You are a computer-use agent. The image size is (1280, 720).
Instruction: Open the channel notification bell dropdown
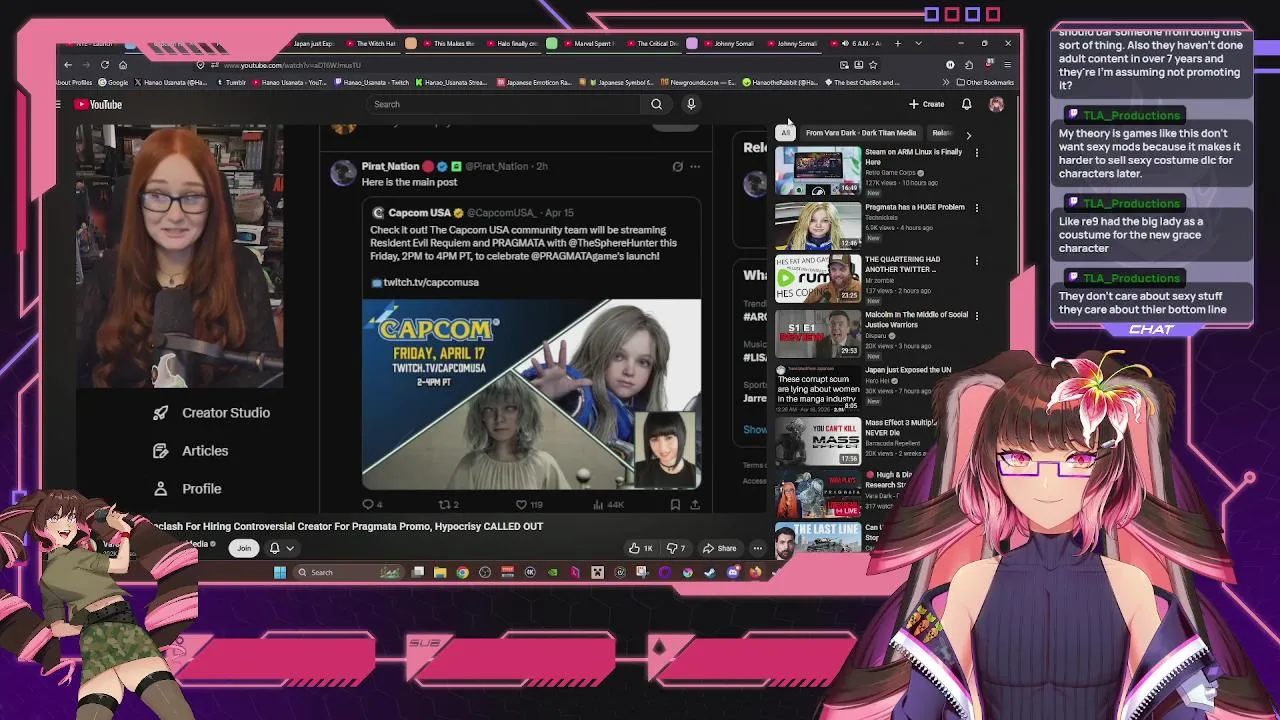pos(281,548)
